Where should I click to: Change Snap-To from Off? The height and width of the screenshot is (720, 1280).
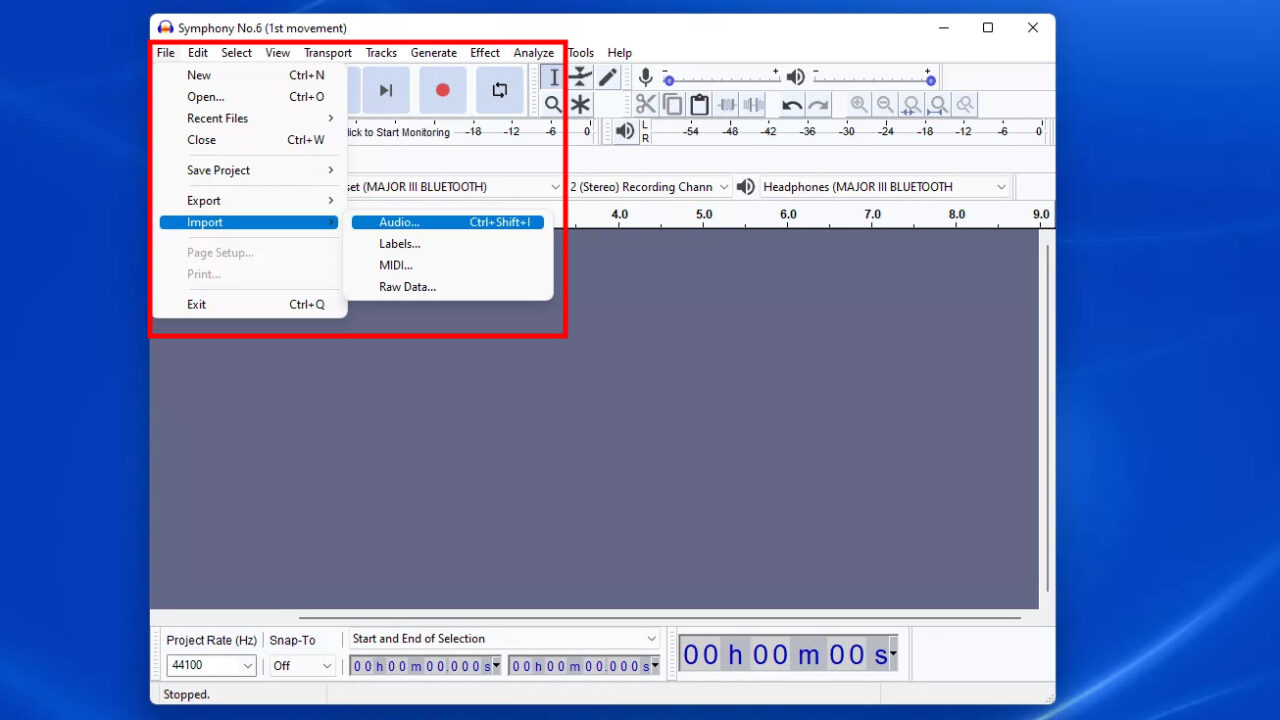pyautogui.click(x=300, y=665)
